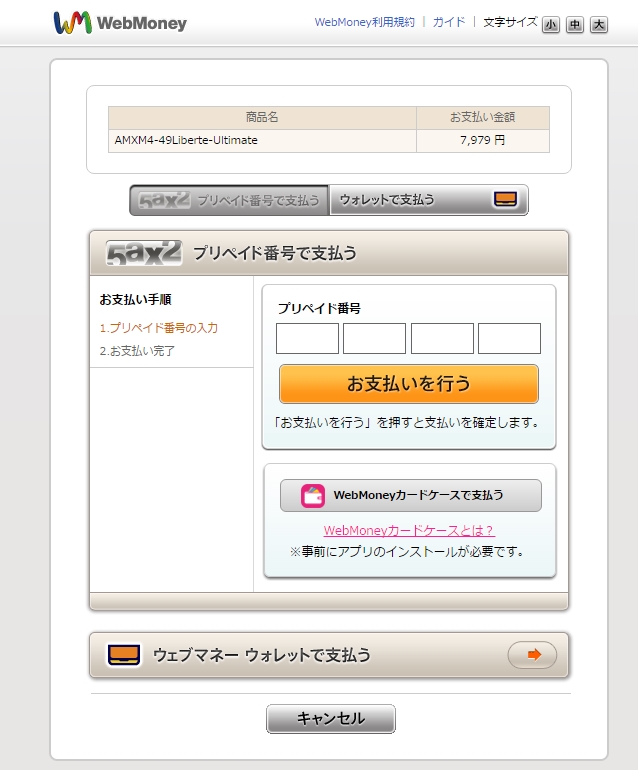The width and height of the screenshot is (638, 770).
Task: Set font size to 中
Action: coord(575,25)
